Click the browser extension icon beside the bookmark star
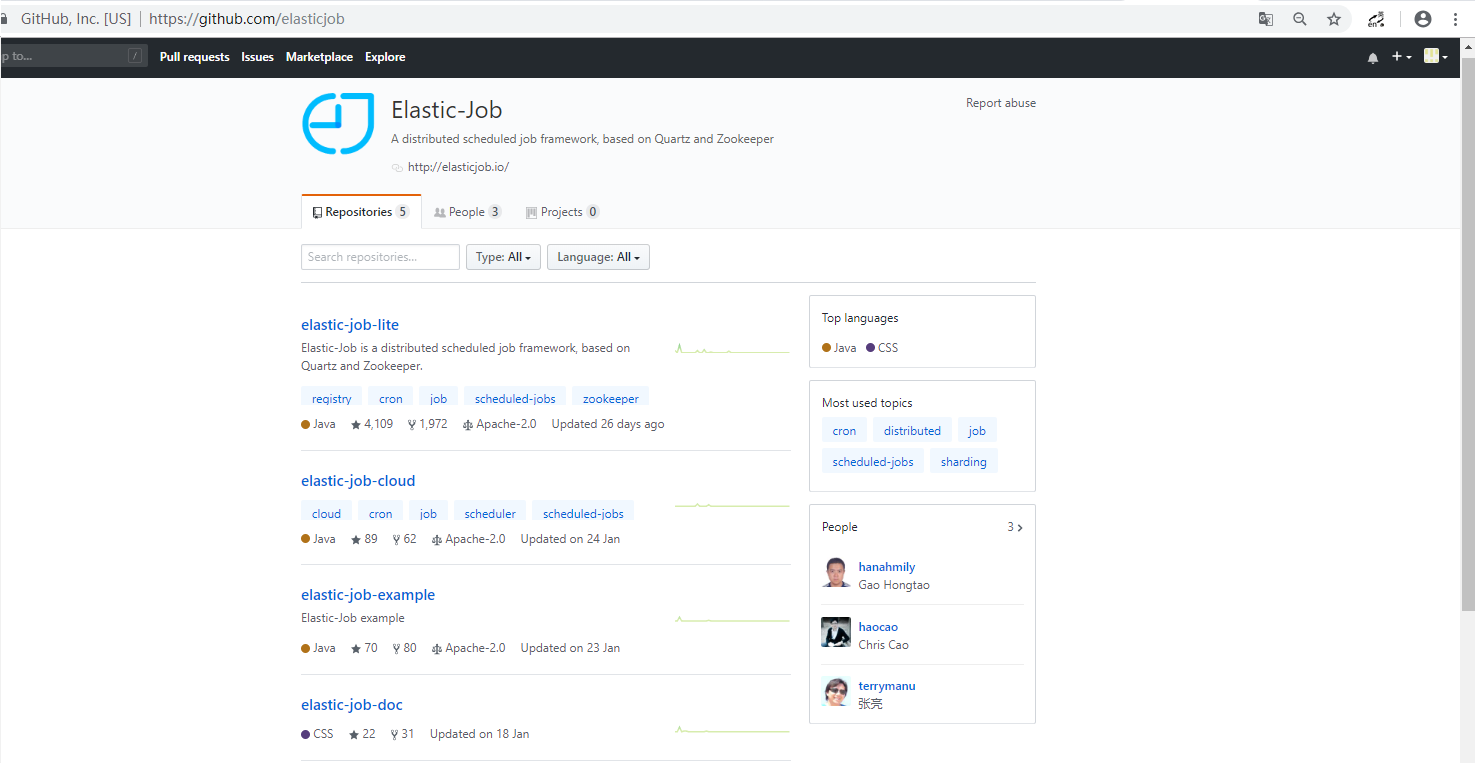This screenshot has width=1475, height=763. (1377, 19)
